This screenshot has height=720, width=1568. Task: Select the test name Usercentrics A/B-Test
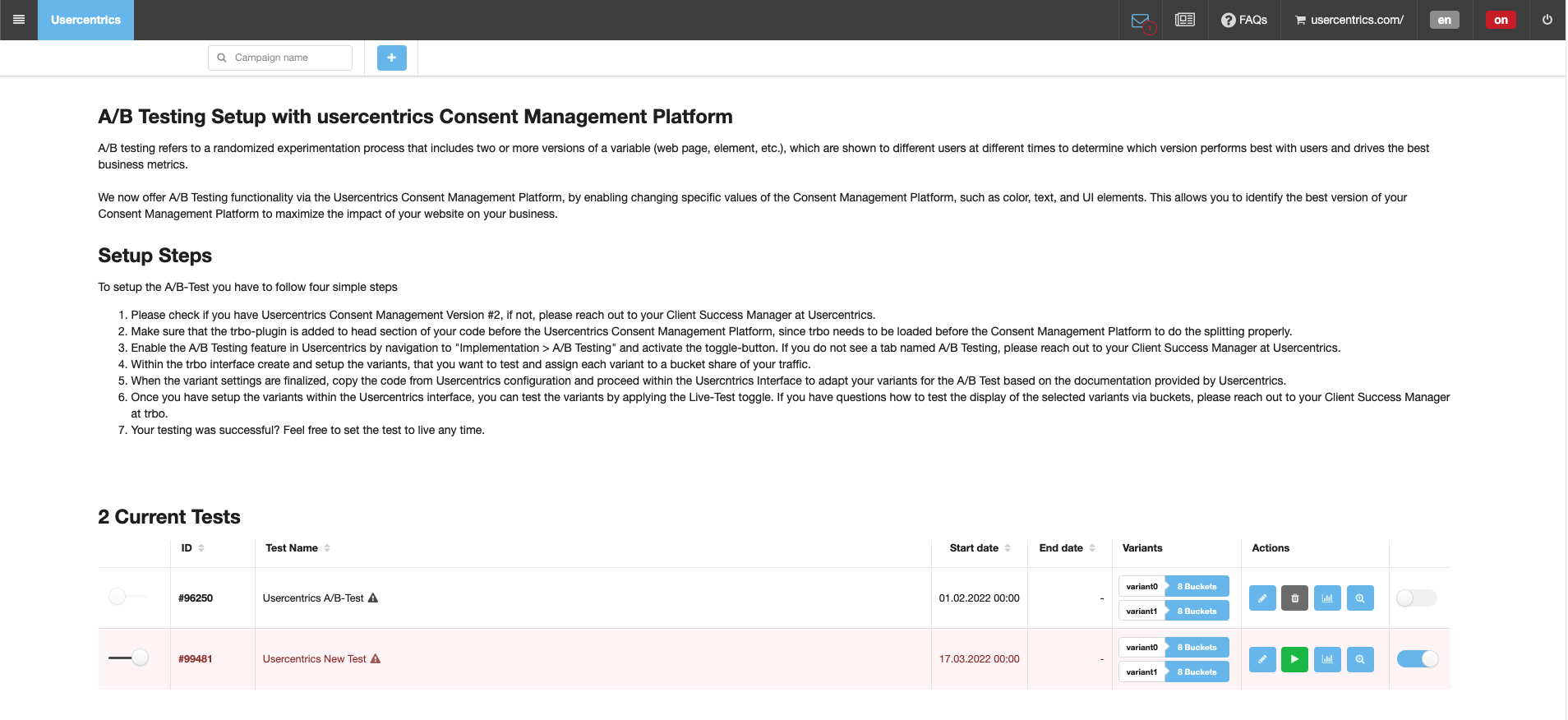pyautogui.click(x=313, y=598)
